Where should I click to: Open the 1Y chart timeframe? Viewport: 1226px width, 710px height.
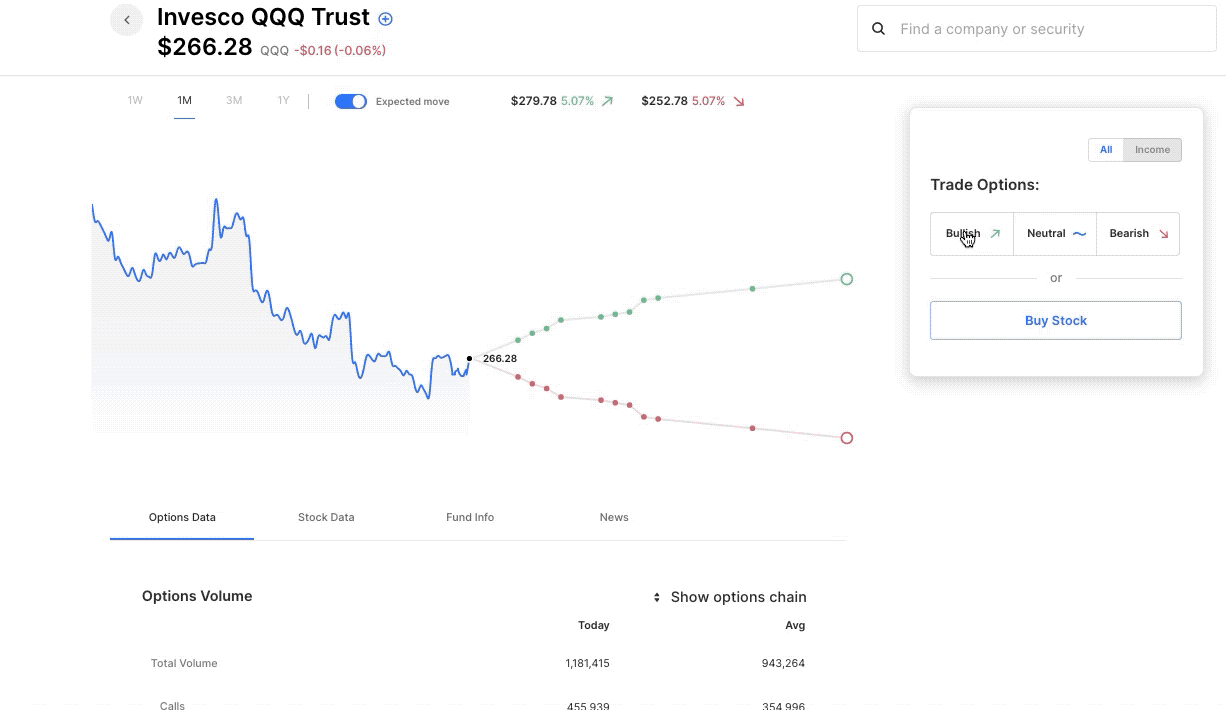coord(283,100)
